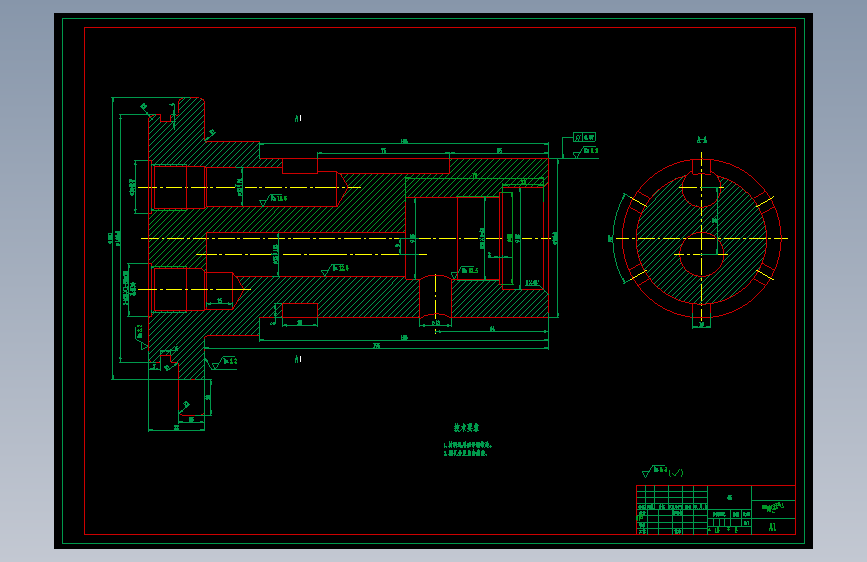Click the vertical cross hole in the main section view
Viewport: 867px width, 562px height.
[x=435, y=296]
